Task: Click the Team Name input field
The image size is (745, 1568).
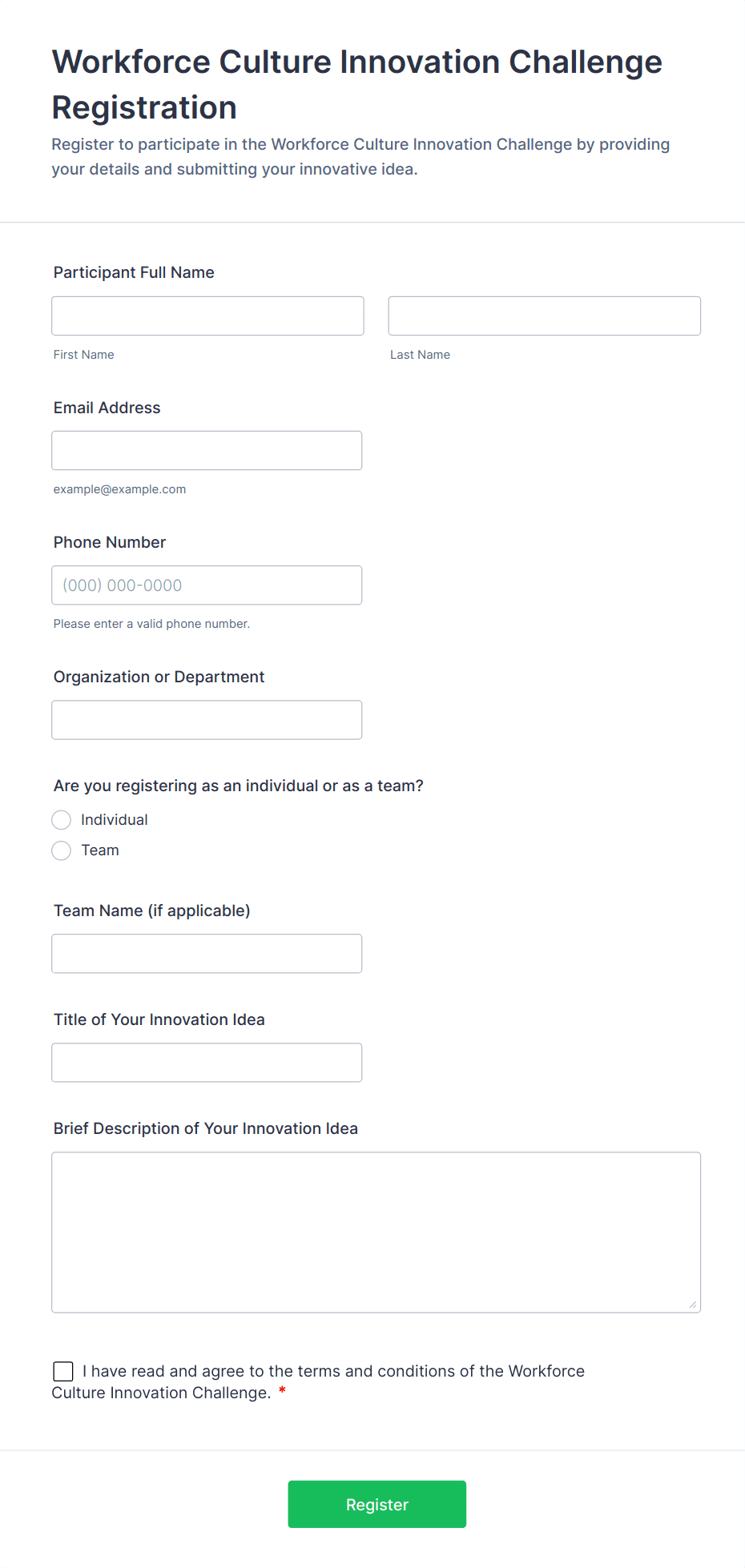Action: 207,954
